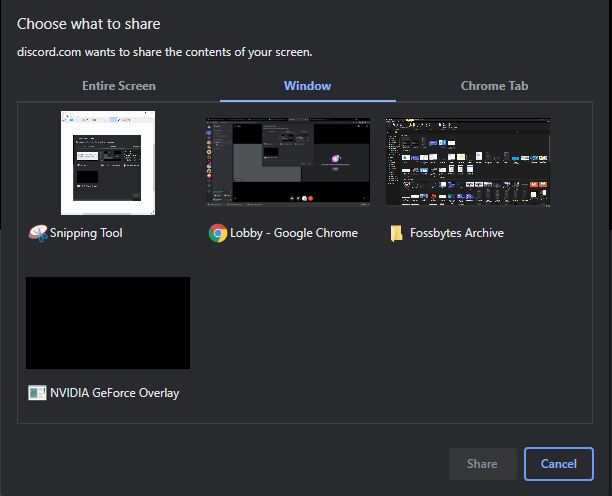Cancel the screen sharing dialog
Viewport: 612px width, 496px height.
tap(558, 464)
